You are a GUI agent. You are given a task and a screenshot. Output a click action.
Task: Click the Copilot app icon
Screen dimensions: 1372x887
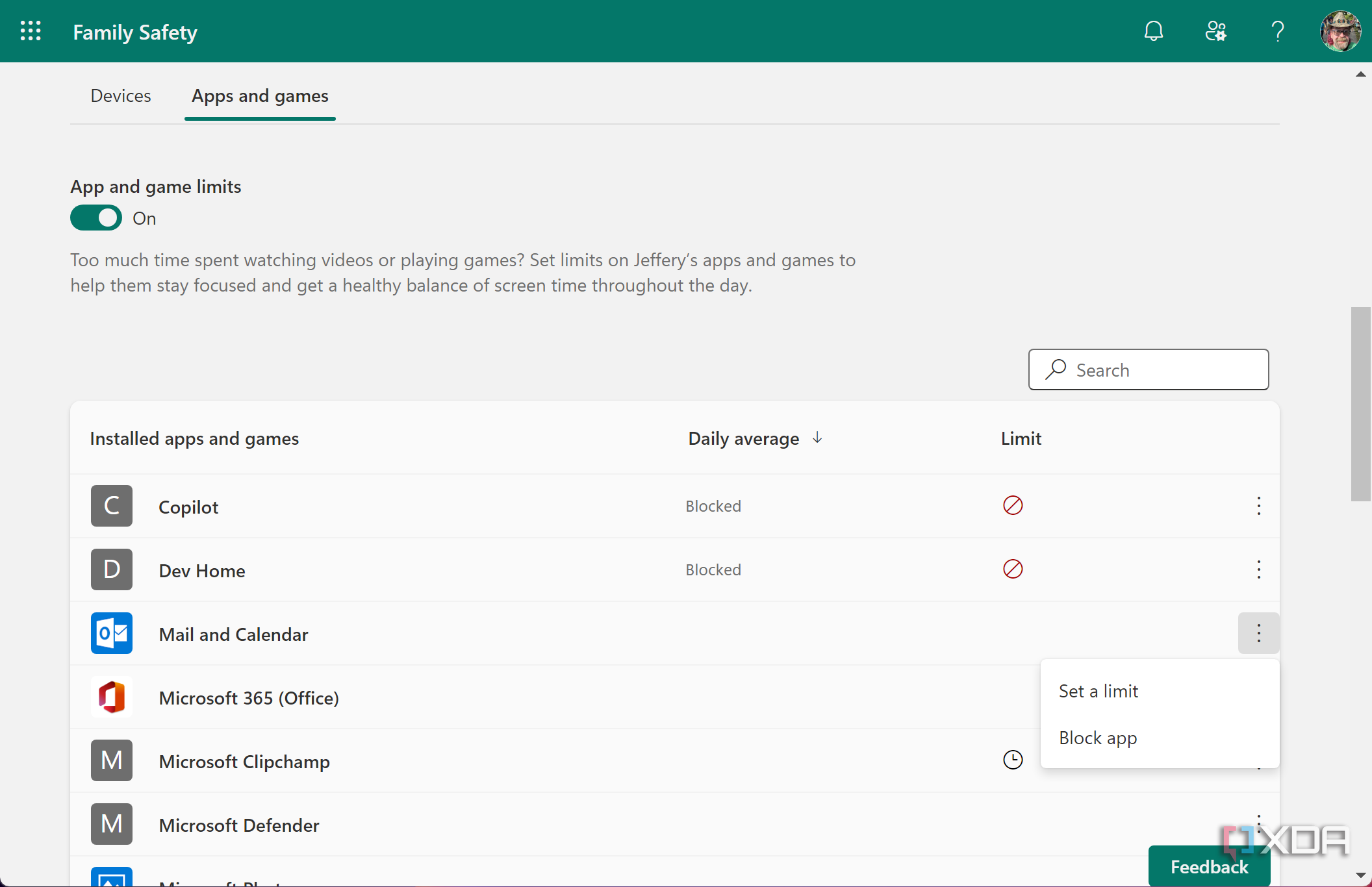[112, 506]
